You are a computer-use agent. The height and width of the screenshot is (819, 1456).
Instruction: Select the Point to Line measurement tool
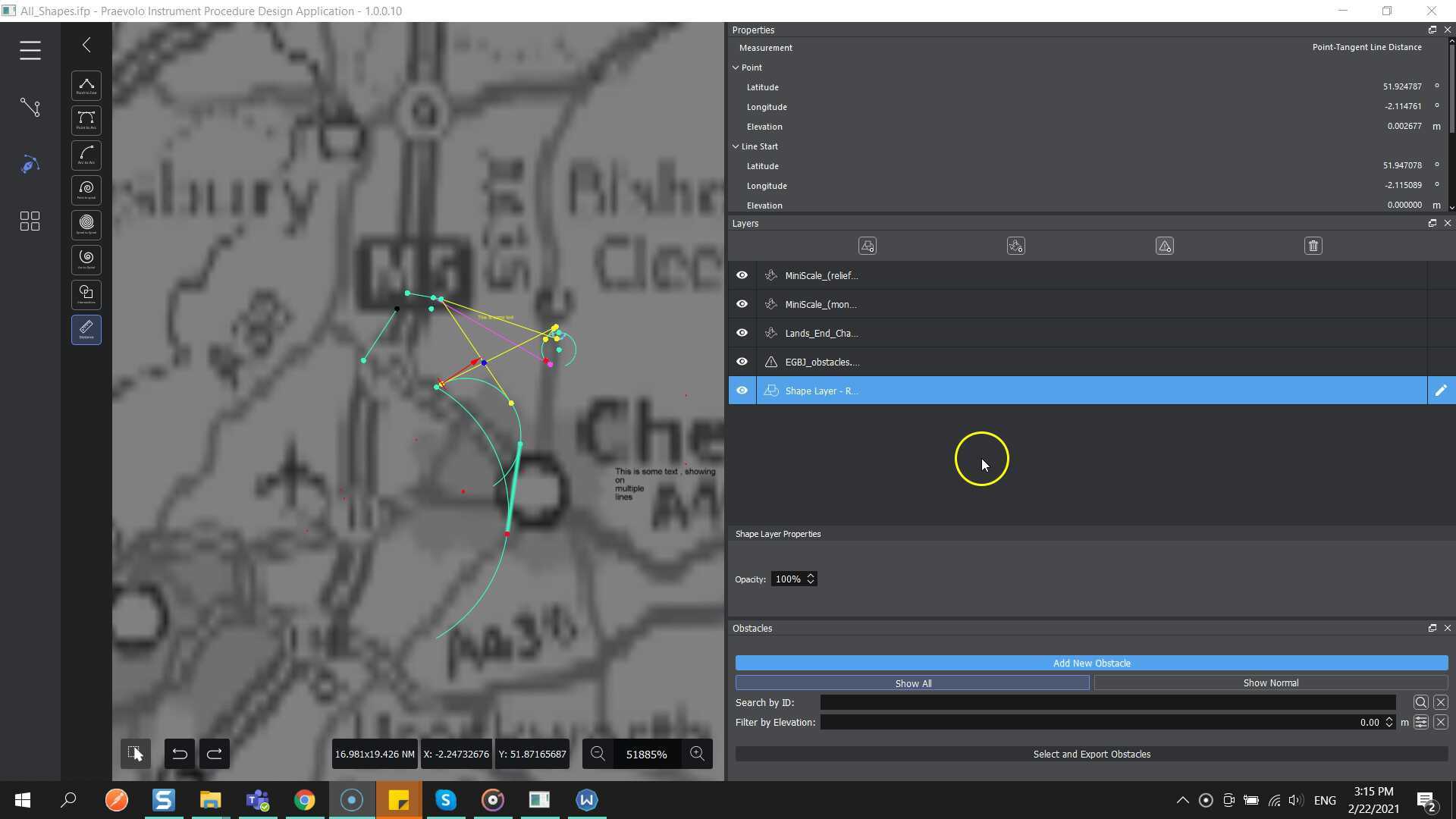pos(86,86)
